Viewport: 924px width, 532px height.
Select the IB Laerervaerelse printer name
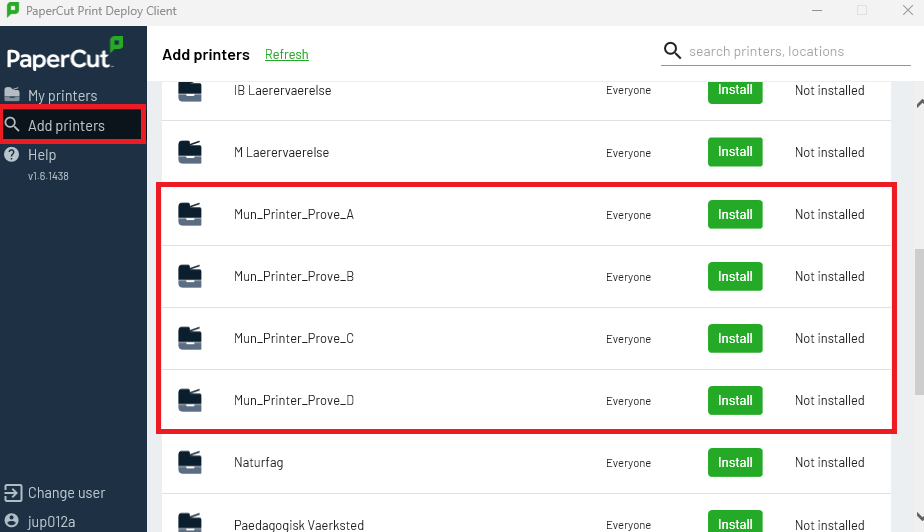[282, 90]
